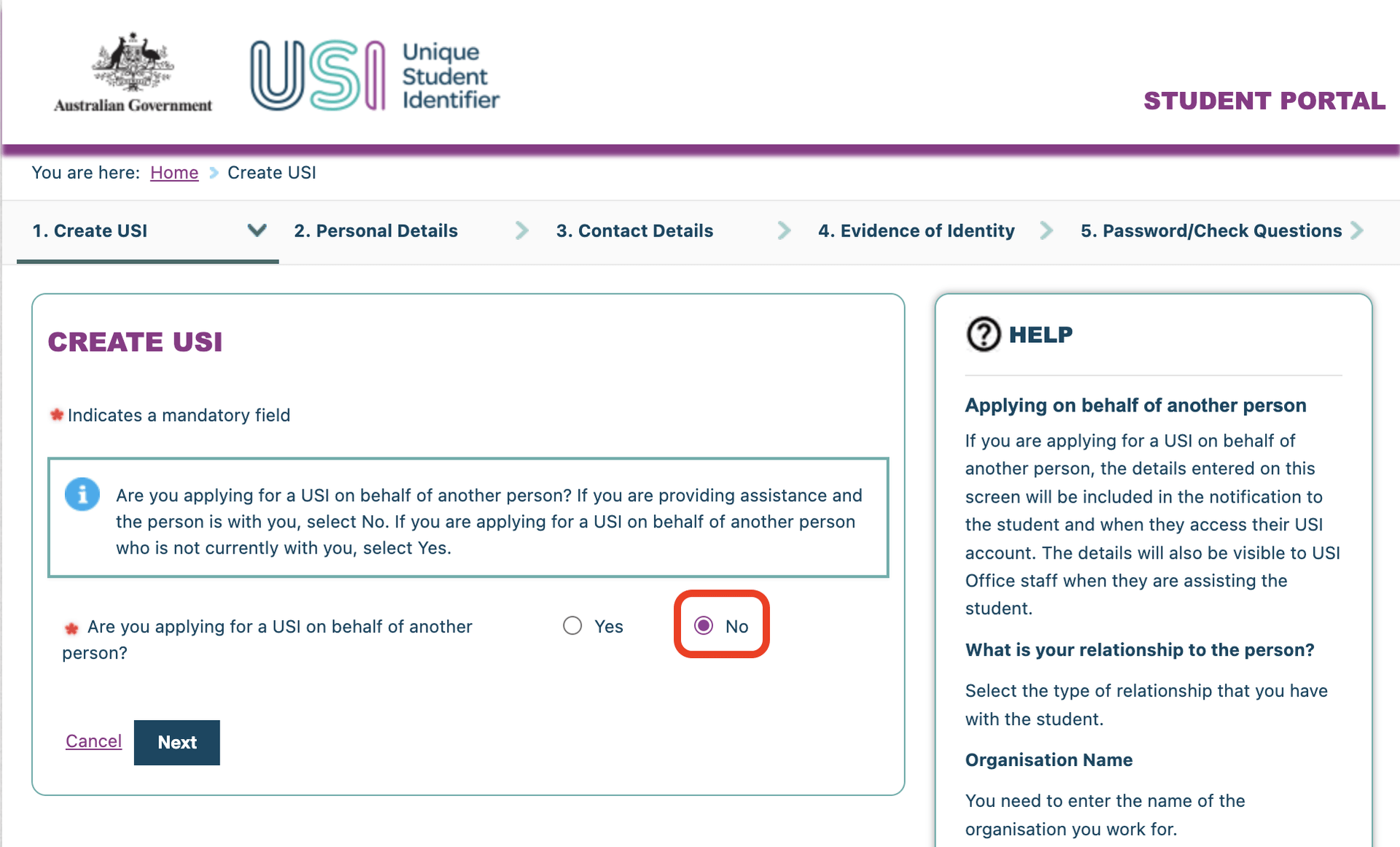Click the USI Unique Student Identifier logo

point(375,75)
